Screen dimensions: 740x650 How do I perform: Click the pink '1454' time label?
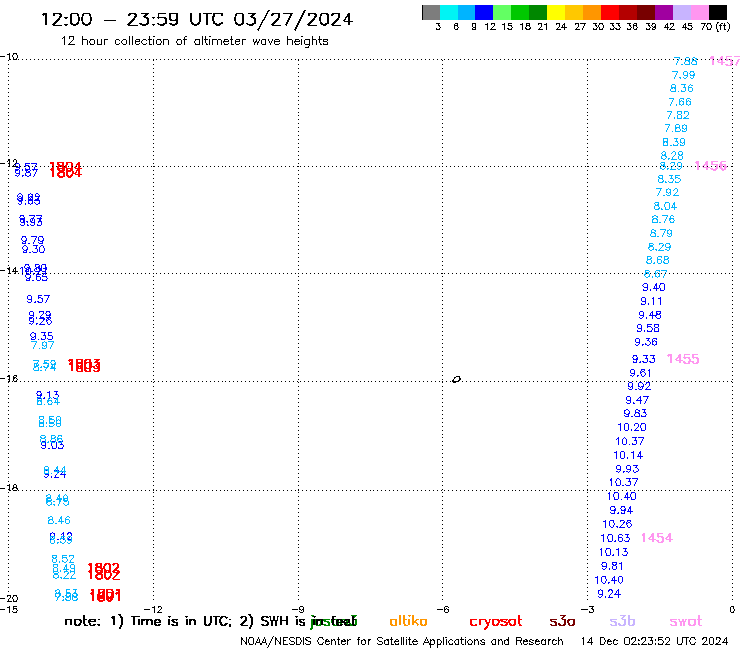pyautogui.click(x=657, y=538)
